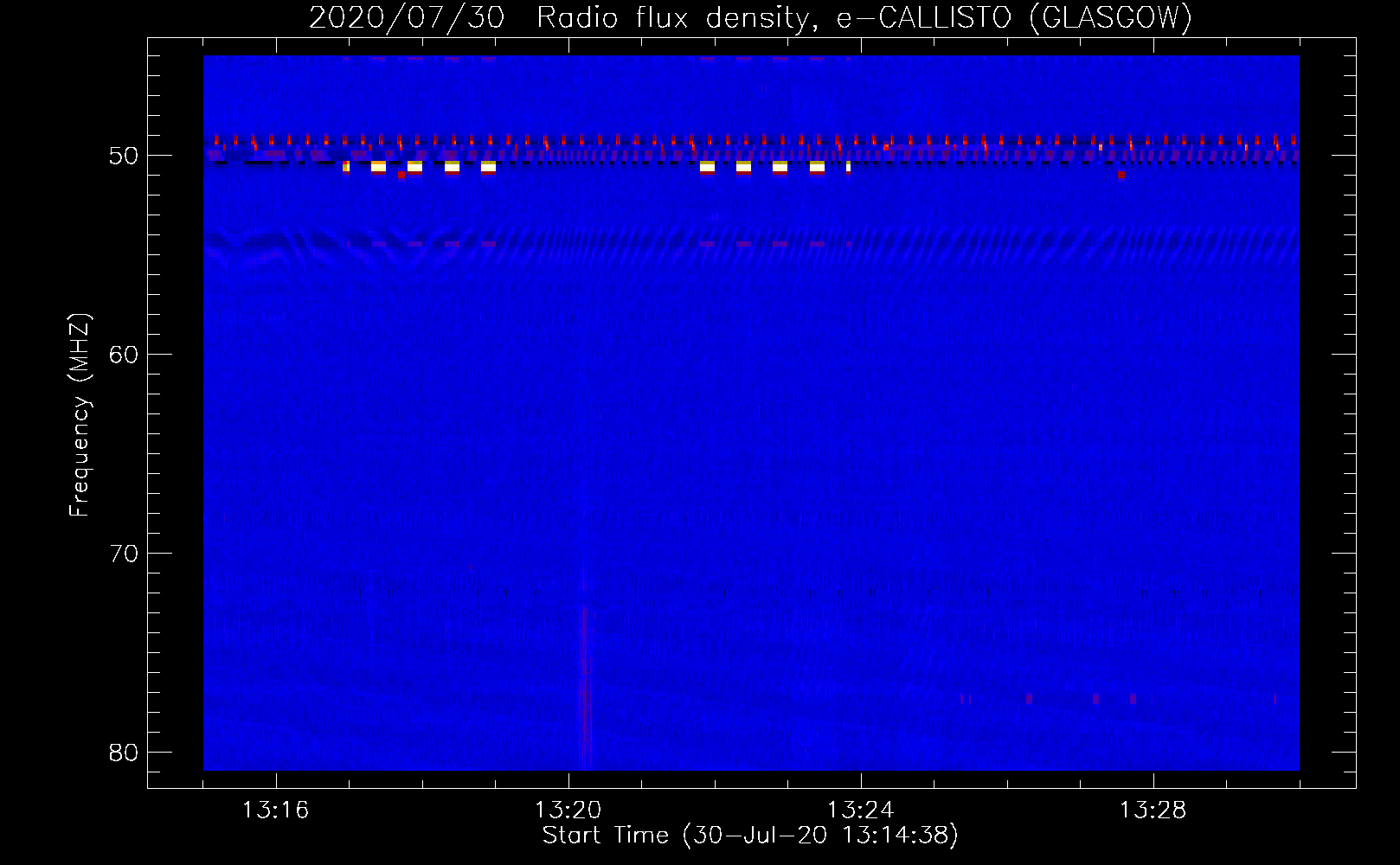Click the 60 frequency tick label

click(124, 355)
